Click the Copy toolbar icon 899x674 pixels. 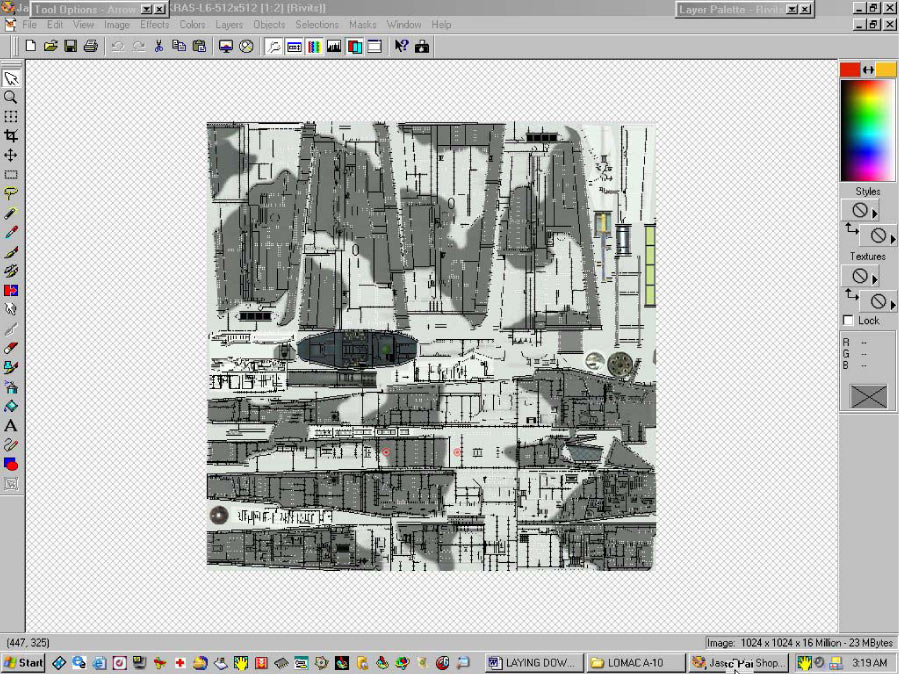tap(179, 46)
